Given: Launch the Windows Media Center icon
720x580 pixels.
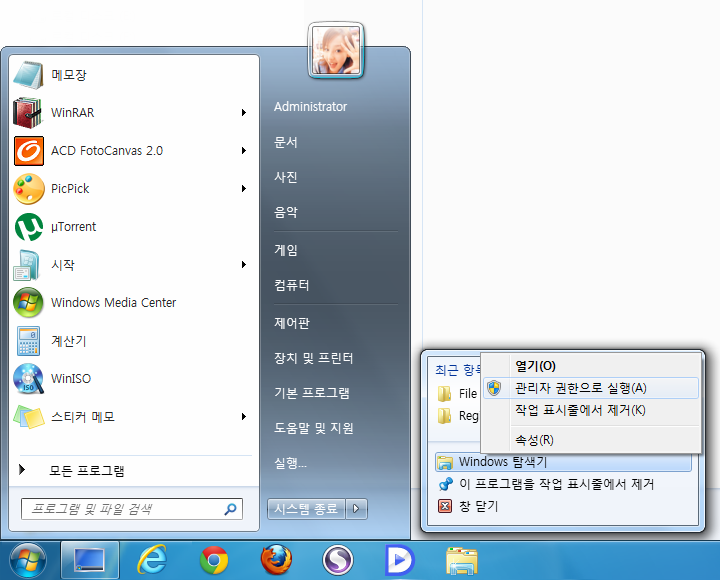Looking at the screenshot, I should [x=28, y=303].
